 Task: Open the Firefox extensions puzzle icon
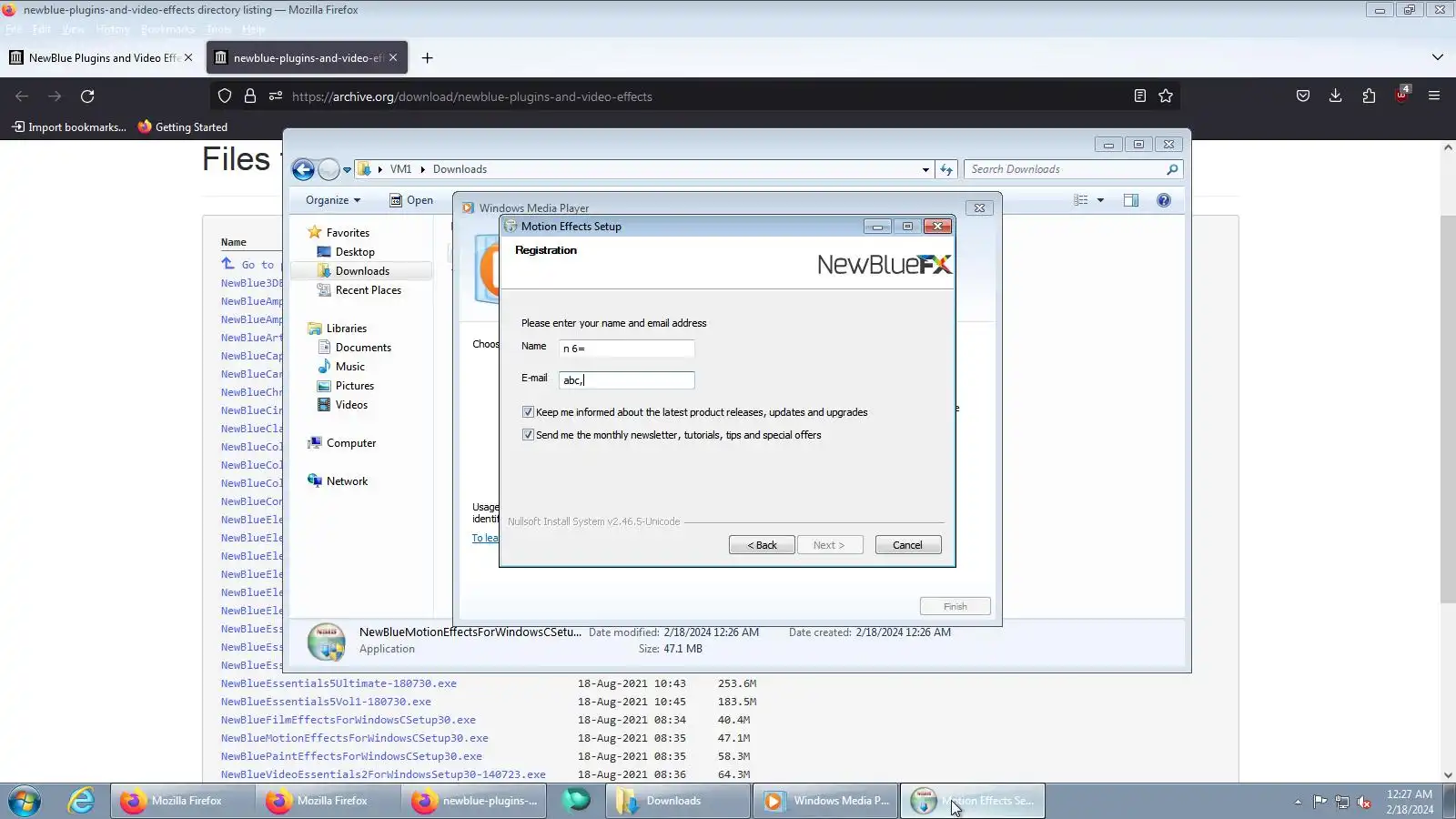coord(1369,96)
